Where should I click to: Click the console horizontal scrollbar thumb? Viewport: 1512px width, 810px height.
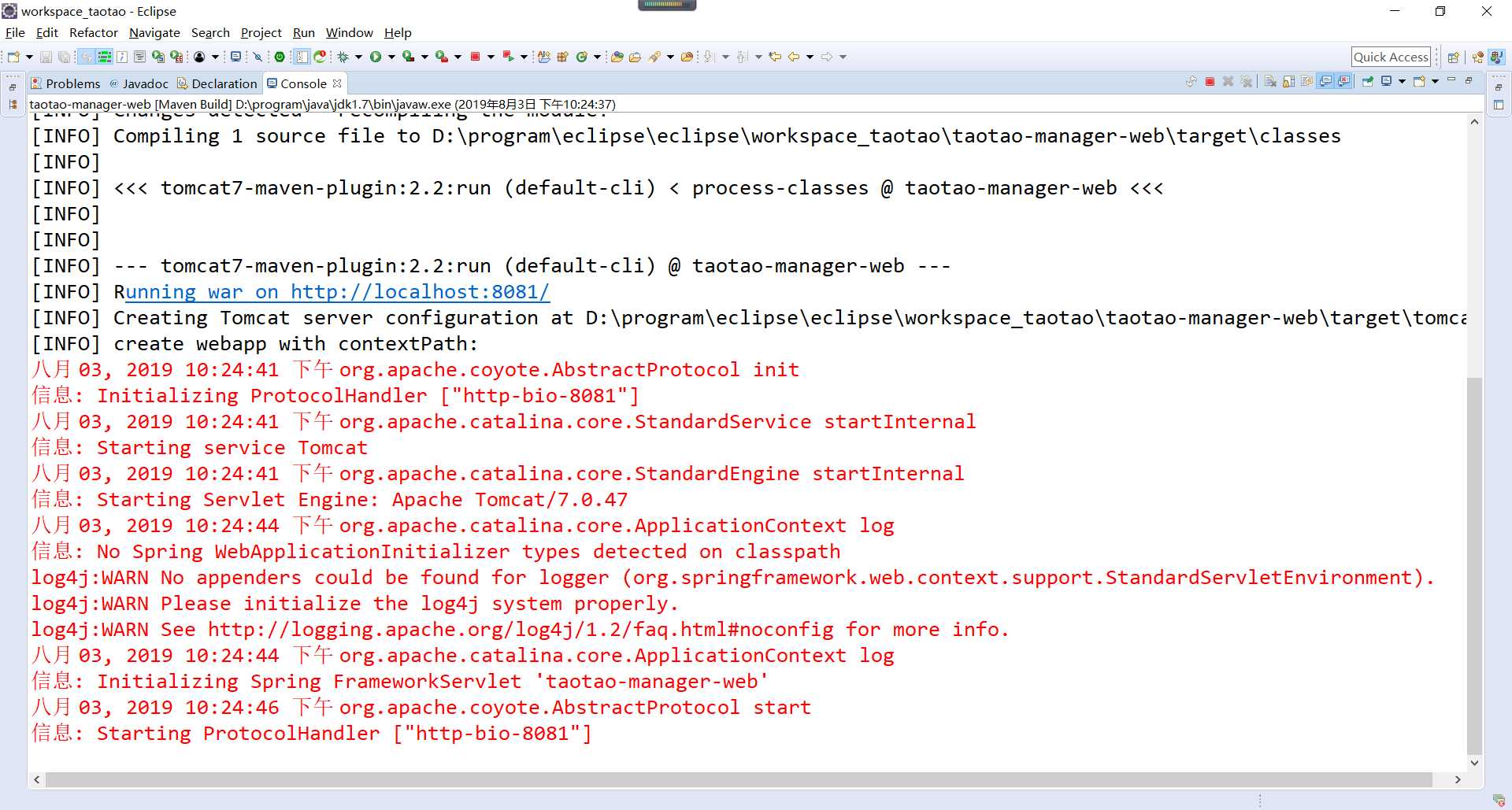[739, 779]
